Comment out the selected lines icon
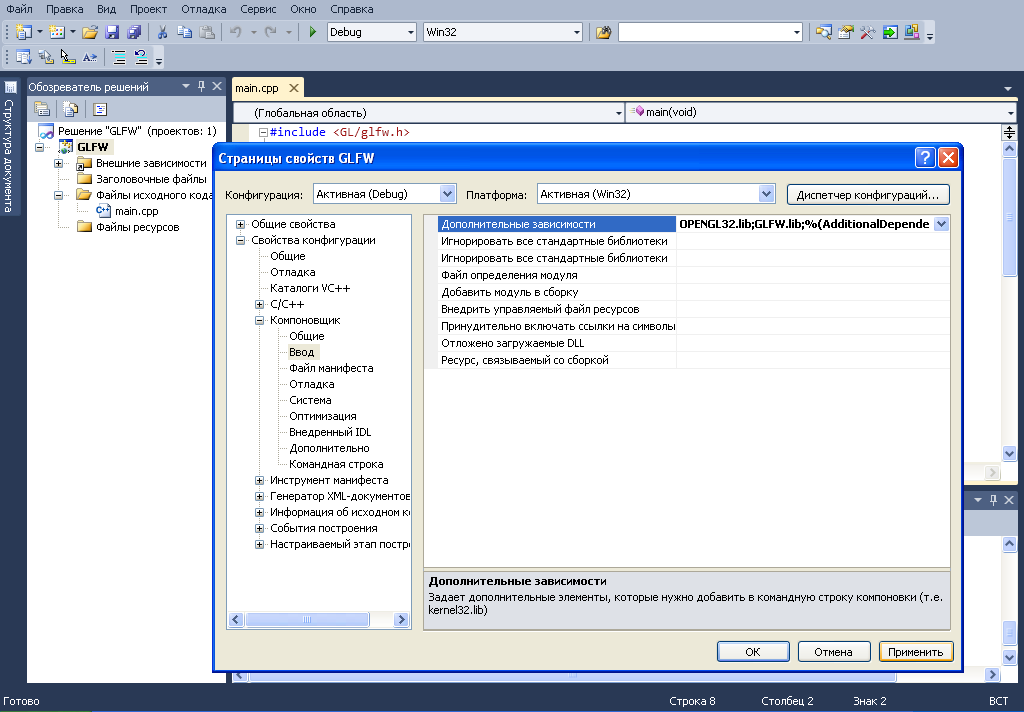The width and height of the screenshot is (1024, 712). click(119, 57)
